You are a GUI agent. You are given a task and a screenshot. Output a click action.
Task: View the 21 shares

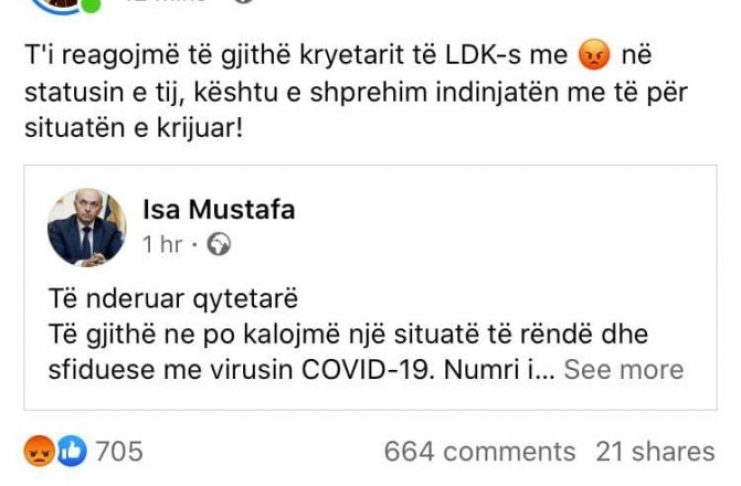655,451
